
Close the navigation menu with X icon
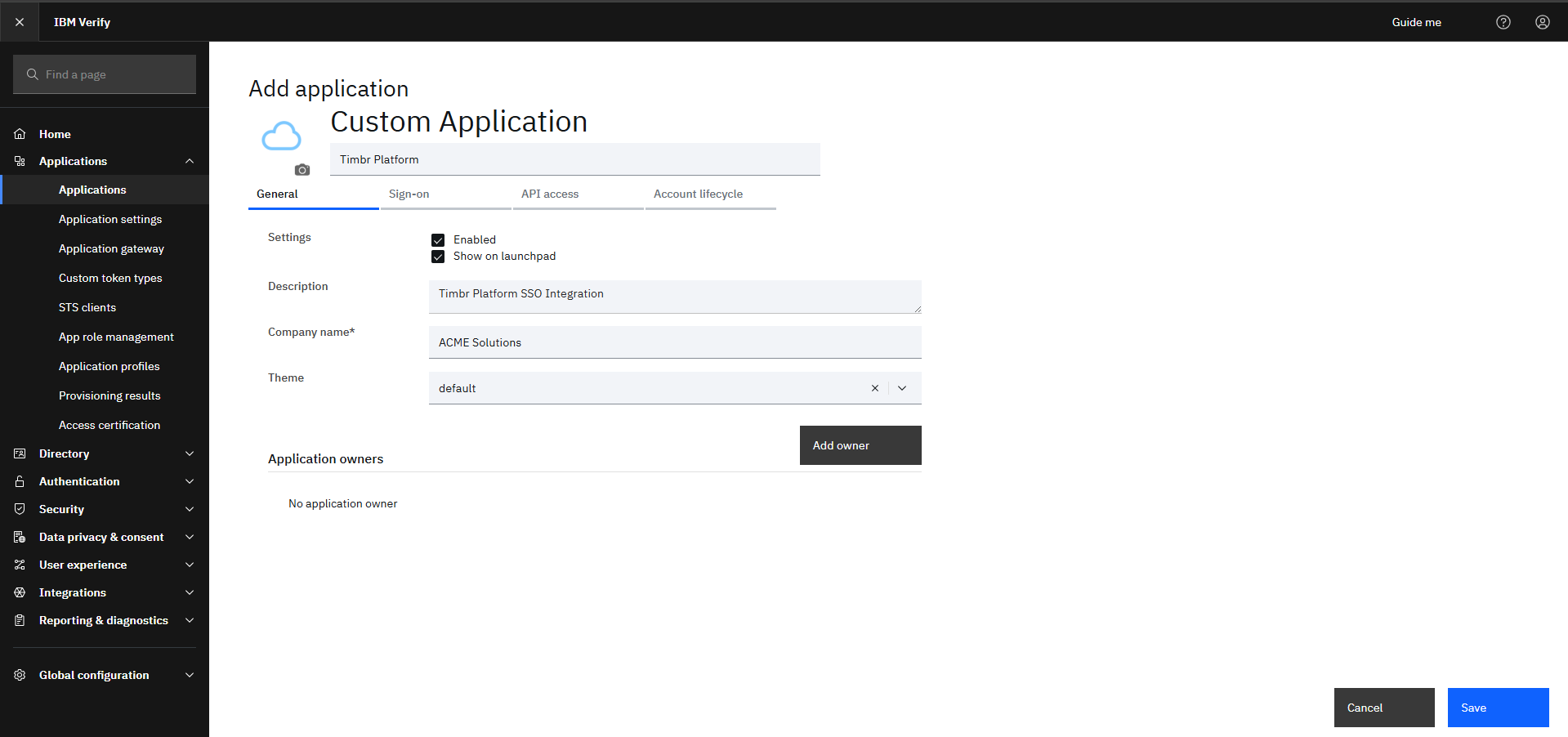click(20, 22)
